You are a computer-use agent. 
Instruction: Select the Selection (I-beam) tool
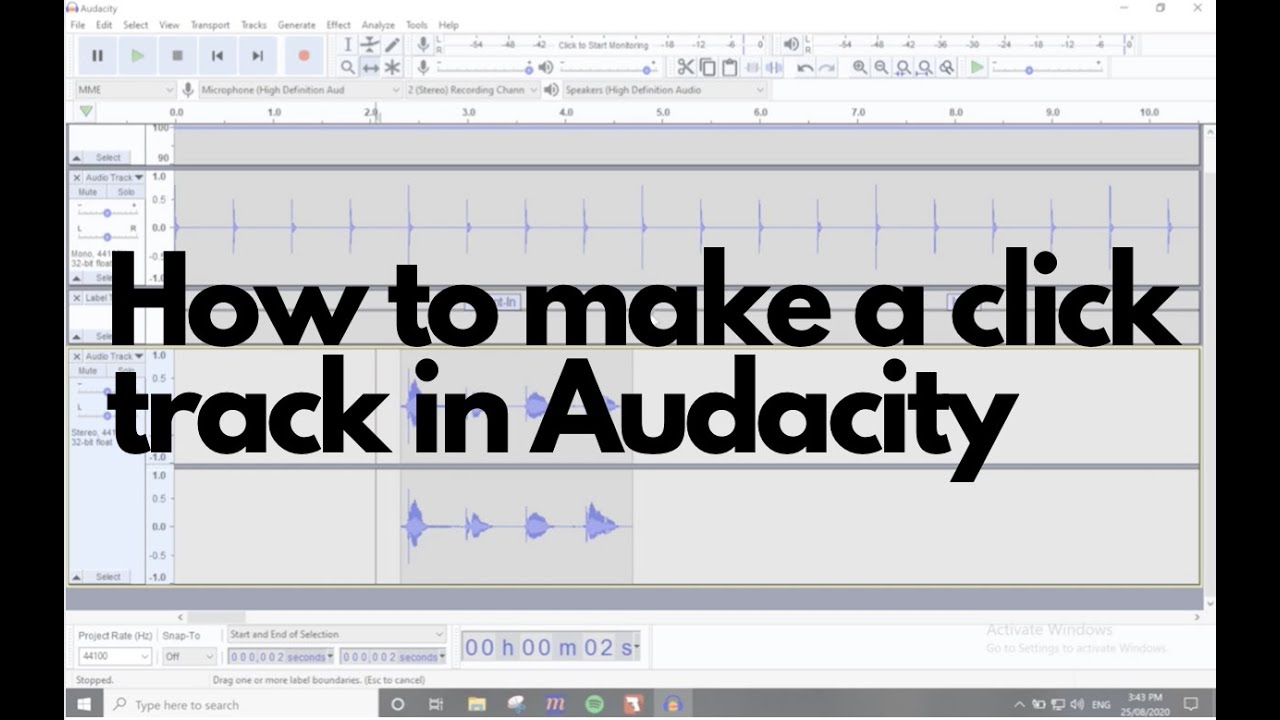[x=347, y=45]
